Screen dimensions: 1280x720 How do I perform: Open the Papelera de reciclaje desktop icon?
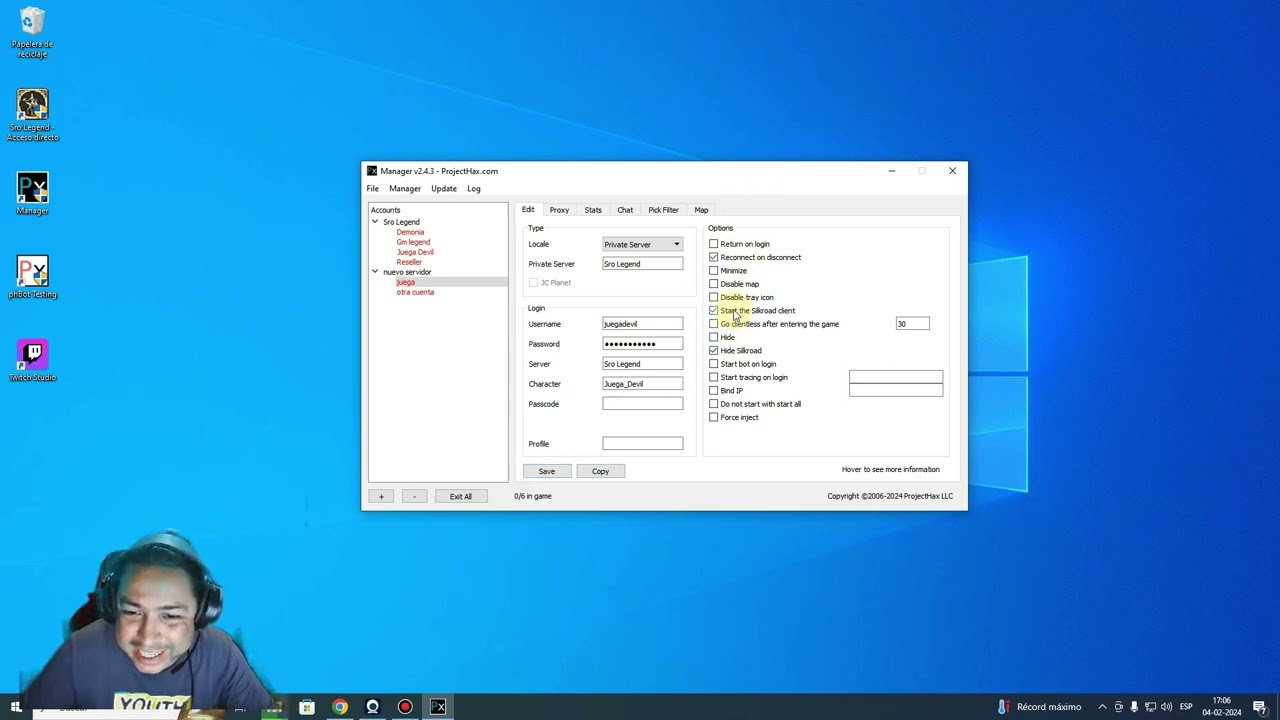32,33
